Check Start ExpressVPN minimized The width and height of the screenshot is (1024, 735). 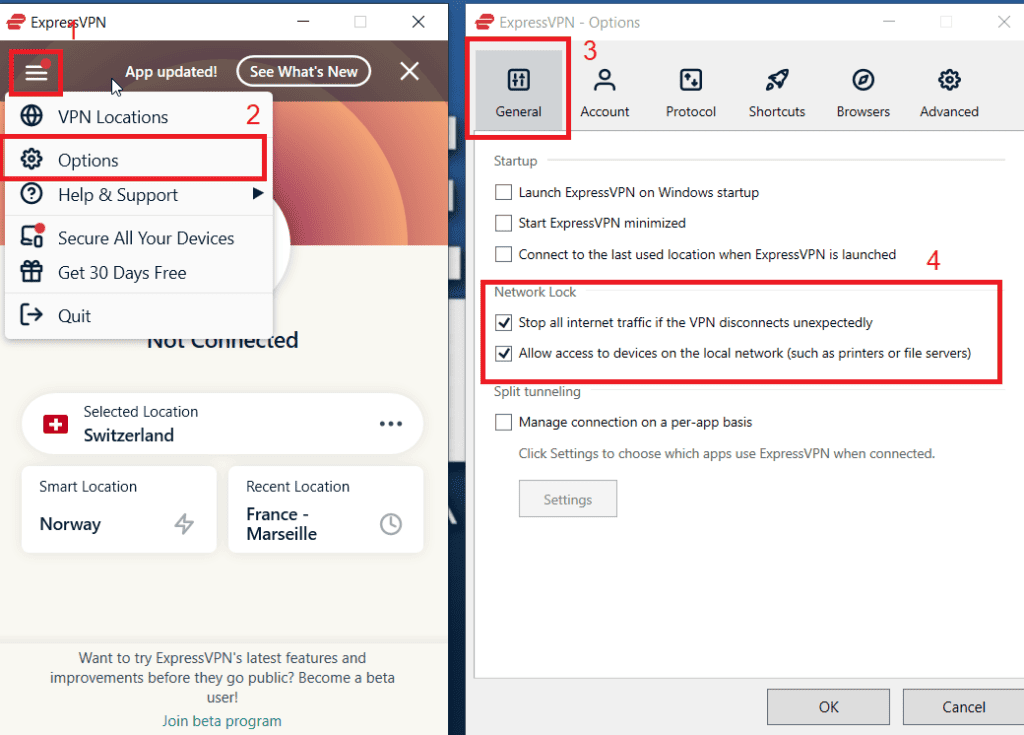(x=503, y=223)
